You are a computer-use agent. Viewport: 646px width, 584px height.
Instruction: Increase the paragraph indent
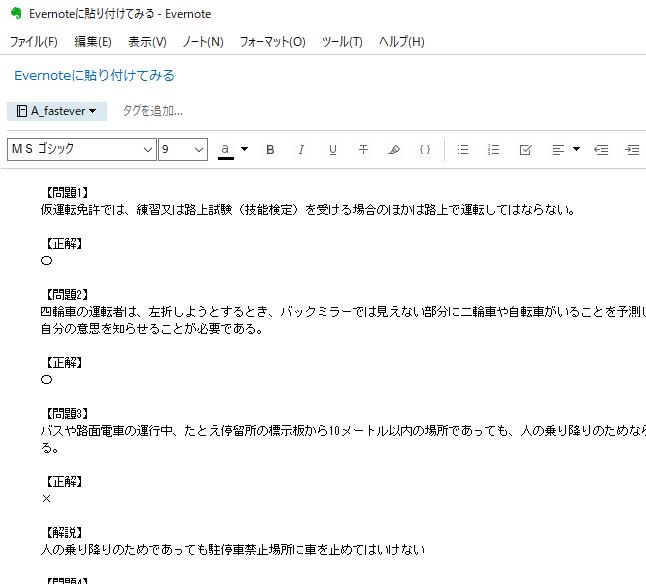pos(632,150)
